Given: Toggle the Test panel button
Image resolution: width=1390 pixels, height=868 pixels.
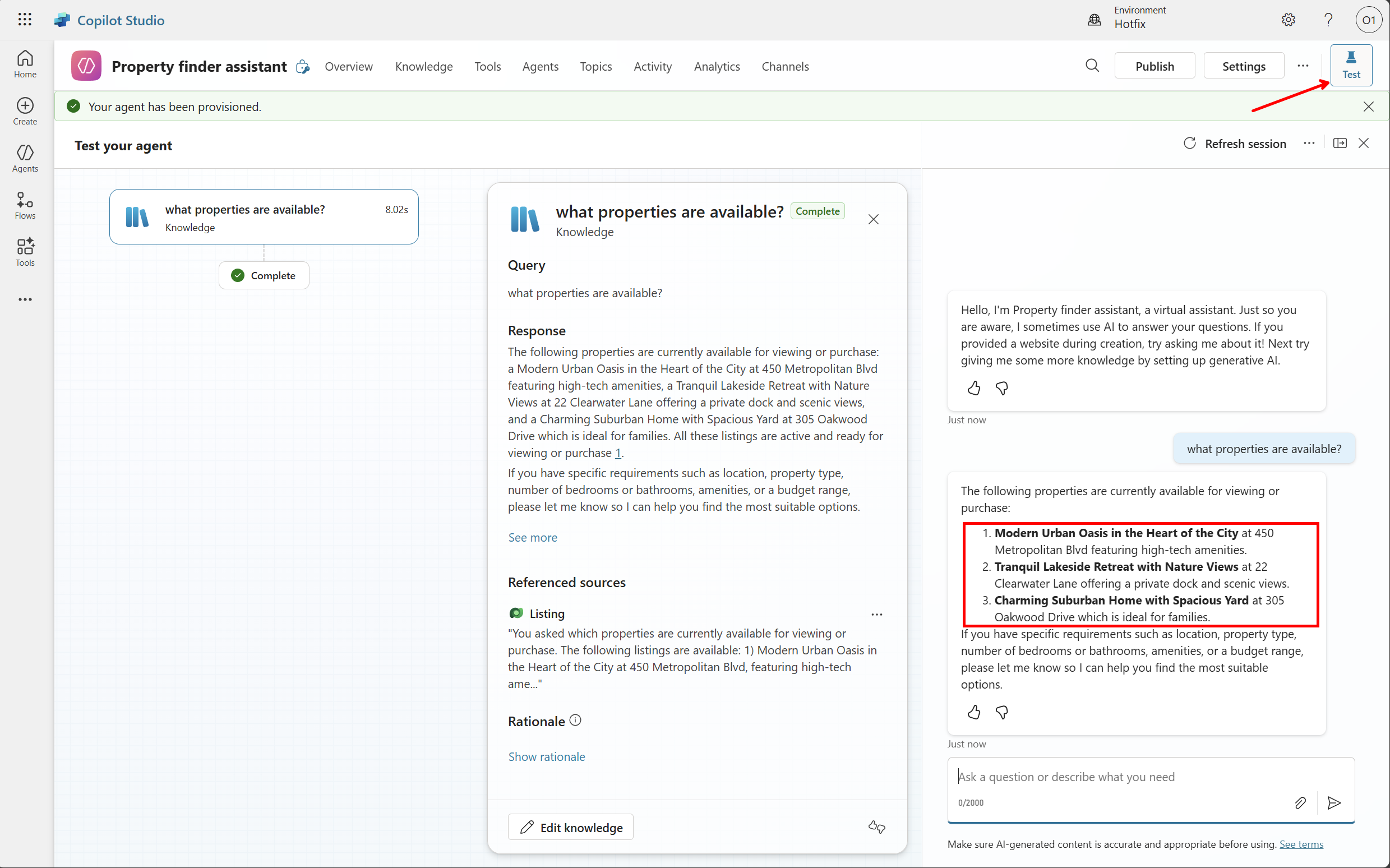Looking at the screenshot, I should (x=1351, y=65).
